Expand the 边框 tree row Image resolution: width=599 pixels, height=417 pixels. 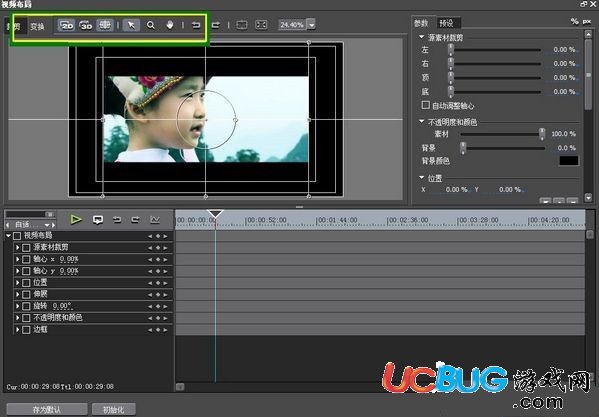click(x=17, y=330)
